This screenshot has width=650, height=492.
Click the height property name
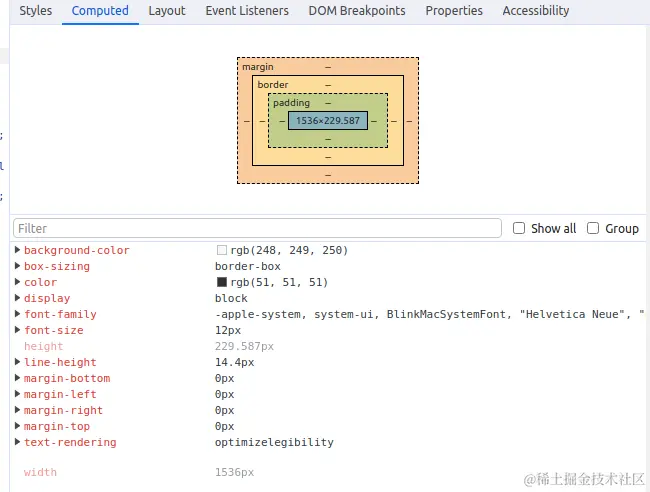coord(44,346)
